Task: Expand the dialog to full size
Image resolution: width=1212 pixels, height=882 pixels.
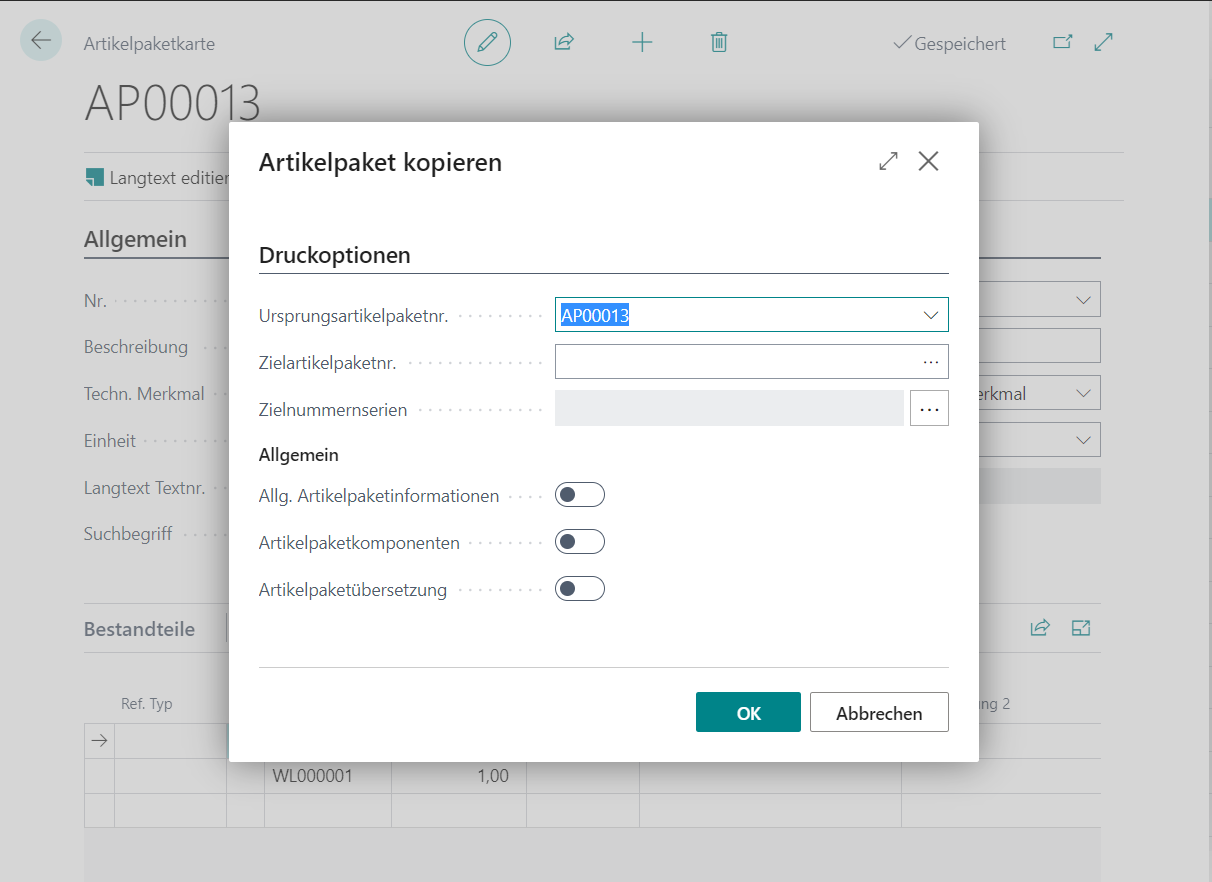Action: click(x=888, y=161)
